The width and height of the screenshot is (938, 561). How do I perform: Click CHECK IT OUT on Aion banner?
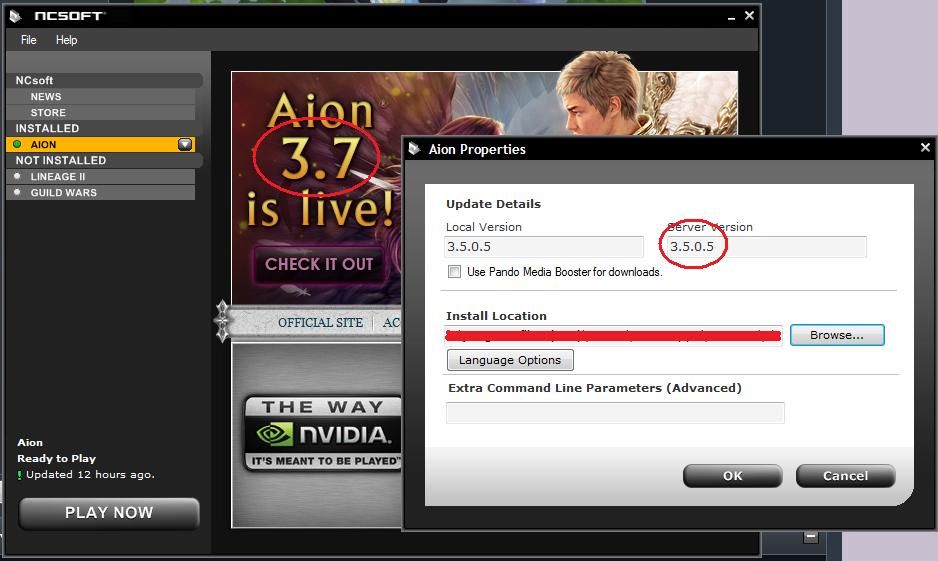(x=319, y=264)
